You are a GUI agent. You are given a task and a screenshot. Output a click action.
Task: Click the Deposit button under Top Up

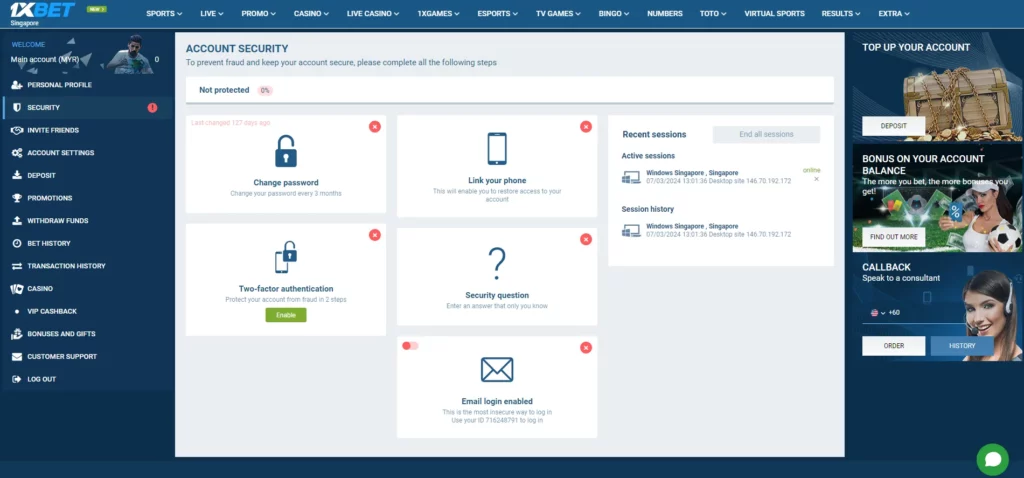[893, 126]
